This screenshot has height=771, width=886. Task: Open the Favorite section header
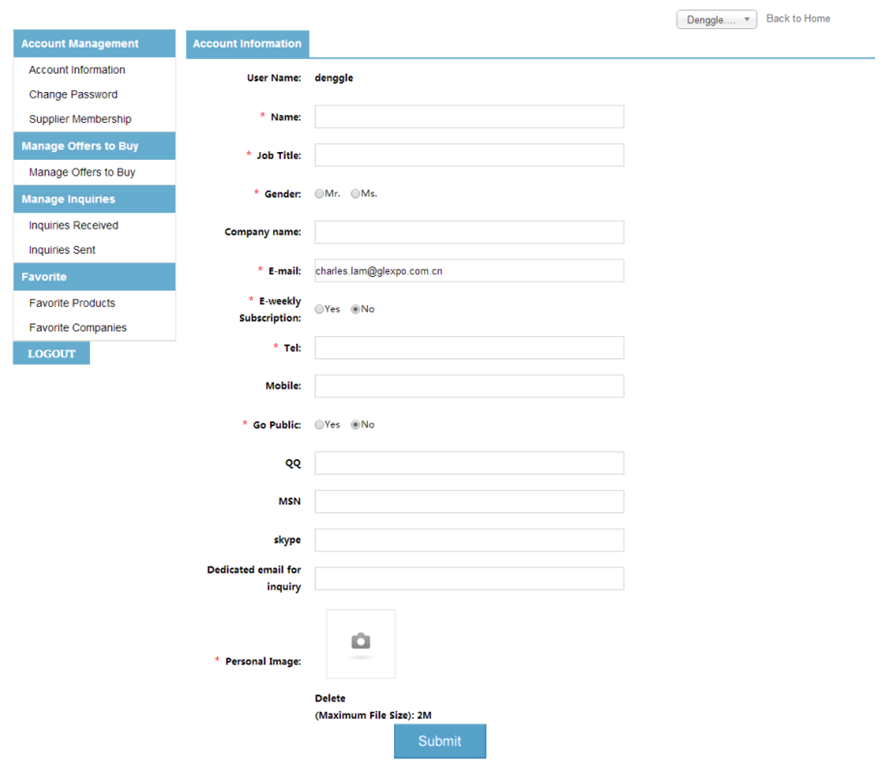[94, 277]
